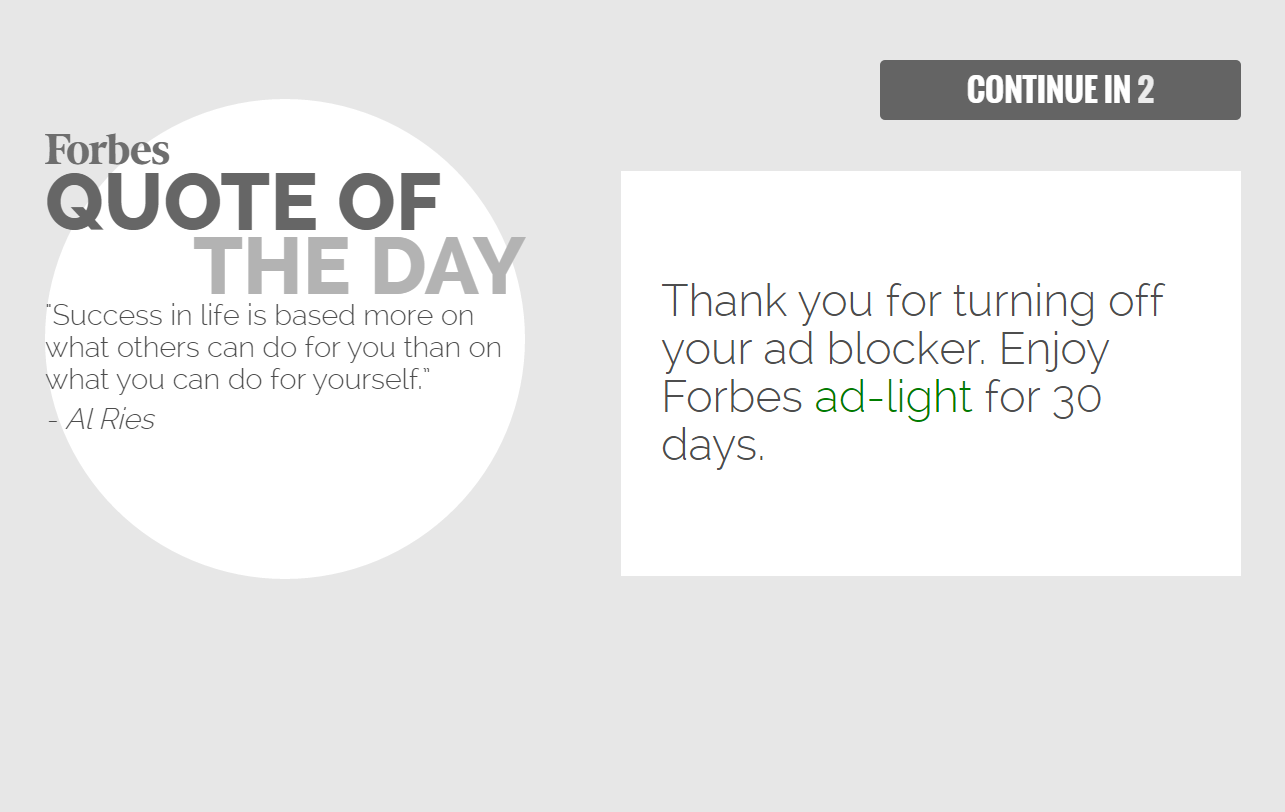Click the gray page background below the message card
The width and height of the screenshot is (1285, 812).
click(x=930, y=690)
